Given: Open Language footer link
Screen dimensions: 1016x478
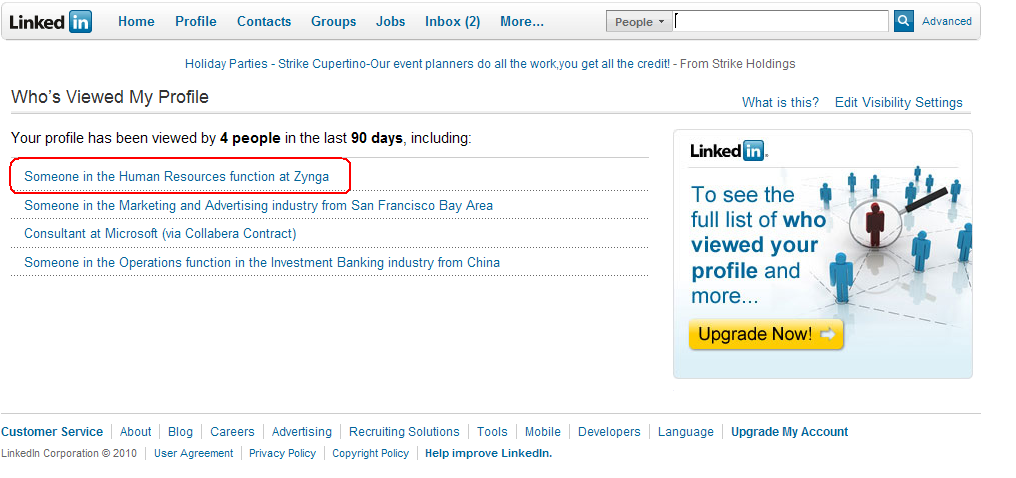Looking at the screenshot, I should (x=686, y=432).
